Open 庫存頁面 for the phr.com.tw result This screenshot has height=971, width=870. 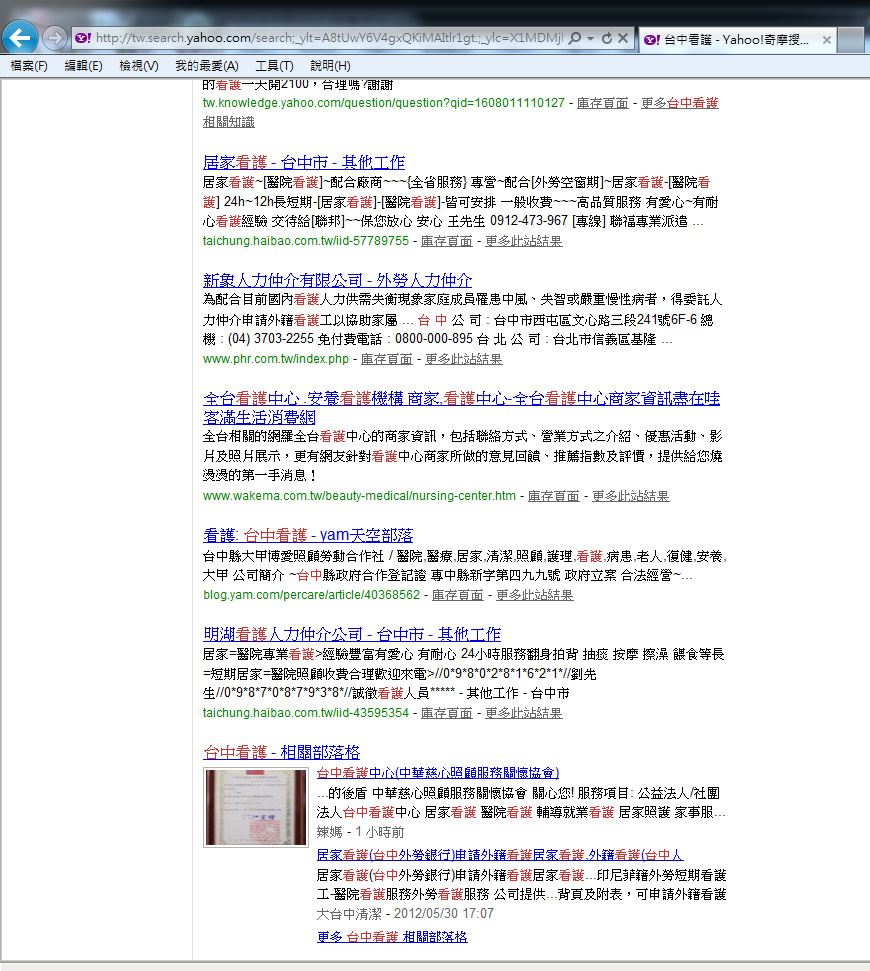(386, 359)
